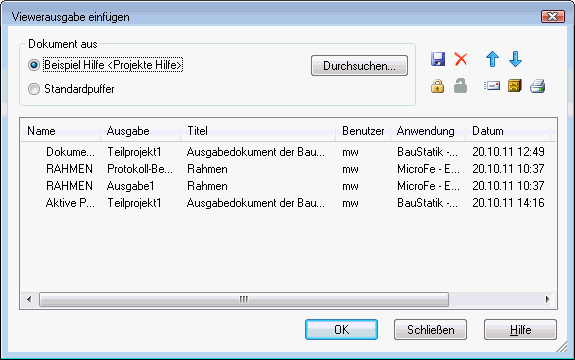Image resolution: width=575 pixels, height=360 pixels.
Task: Click the Schließen button
Action: [431, 330]
